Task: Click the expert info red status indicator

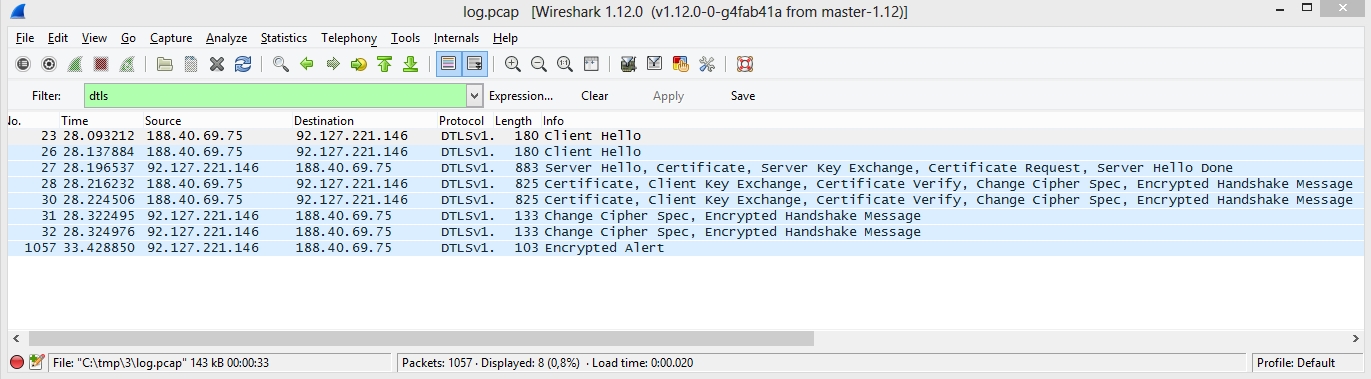Action: (x=17, y=362)
